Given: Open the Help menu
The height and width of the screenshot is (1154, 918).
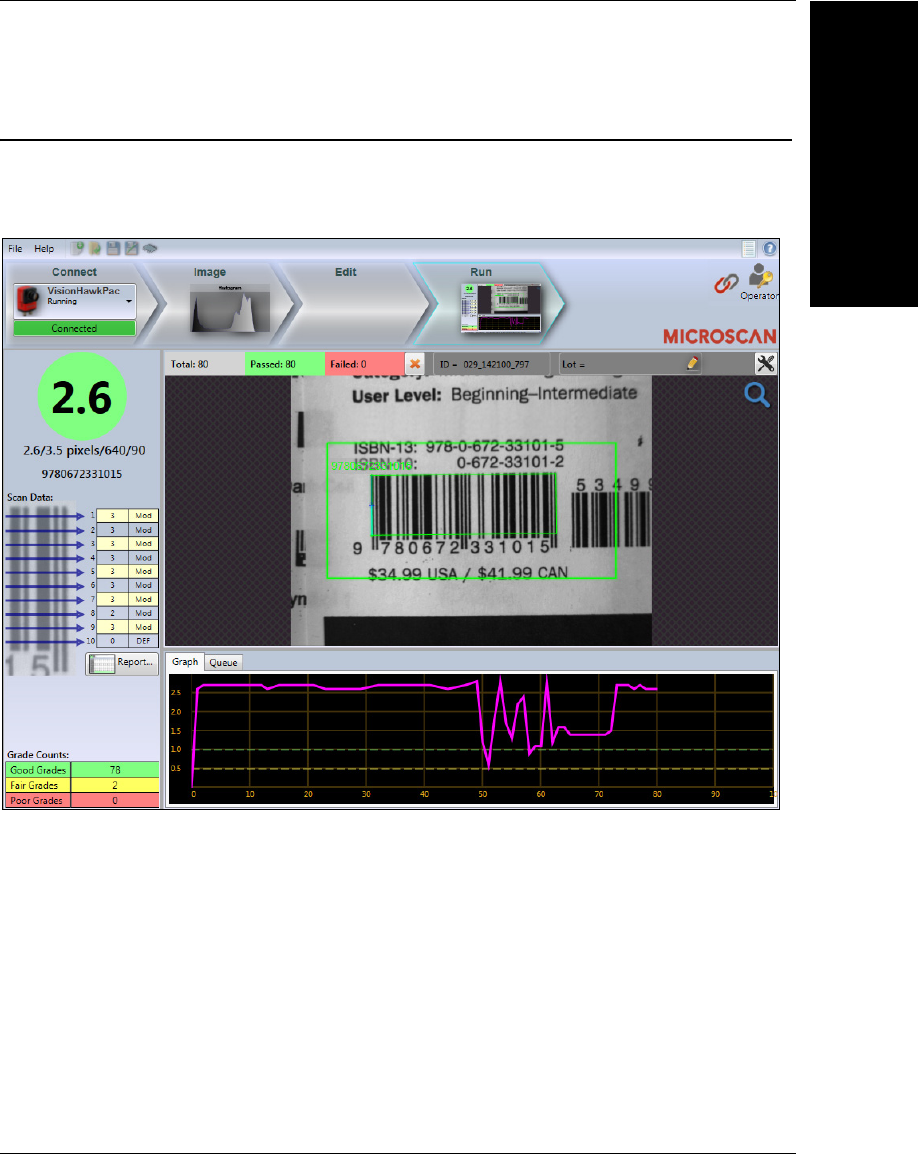Looking at the screenshot, I should pyautogui.click(x=44, y=249).
